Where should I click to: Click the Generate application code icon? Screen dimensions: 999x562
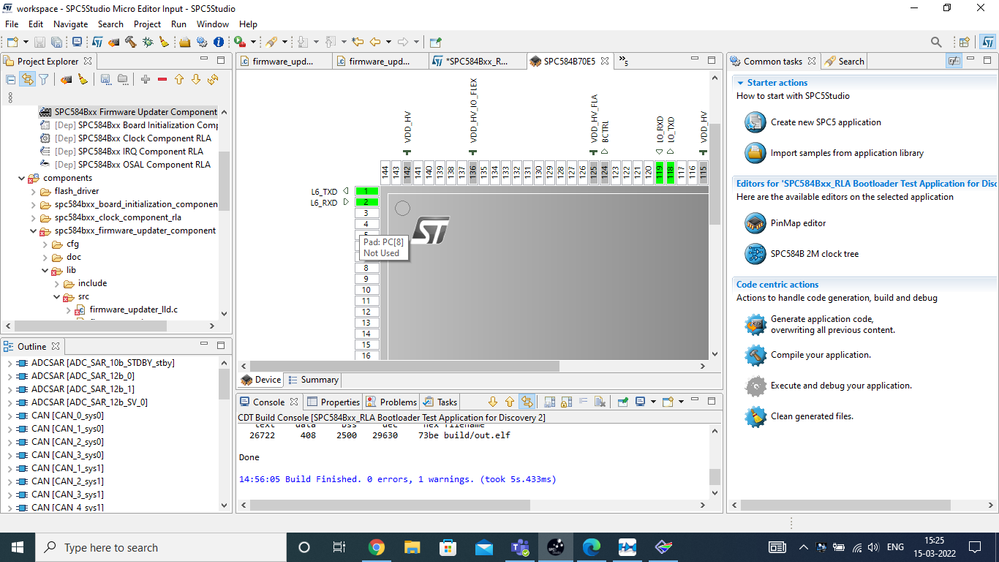(x=755, y=324)
